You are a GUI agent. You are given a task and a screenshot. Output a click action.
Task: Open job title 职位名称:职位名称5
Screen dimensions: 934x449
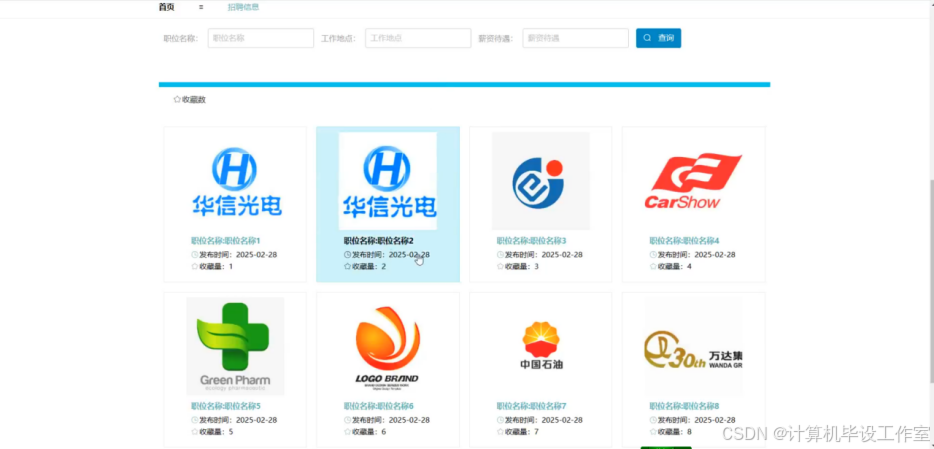226,406
